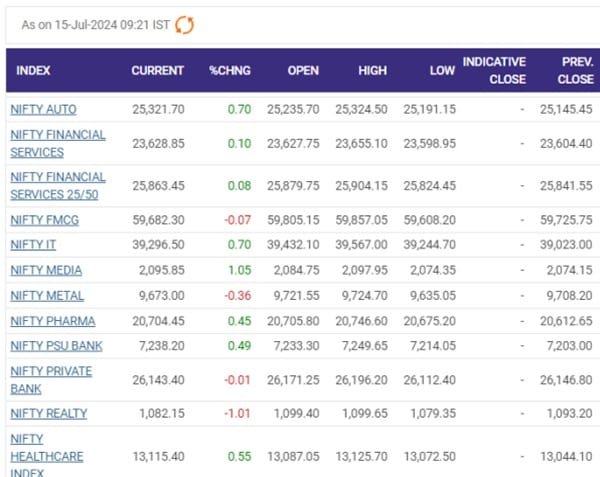Click the LOW column header
Viewport: 600px width, 477px height.
pos(442,71)
